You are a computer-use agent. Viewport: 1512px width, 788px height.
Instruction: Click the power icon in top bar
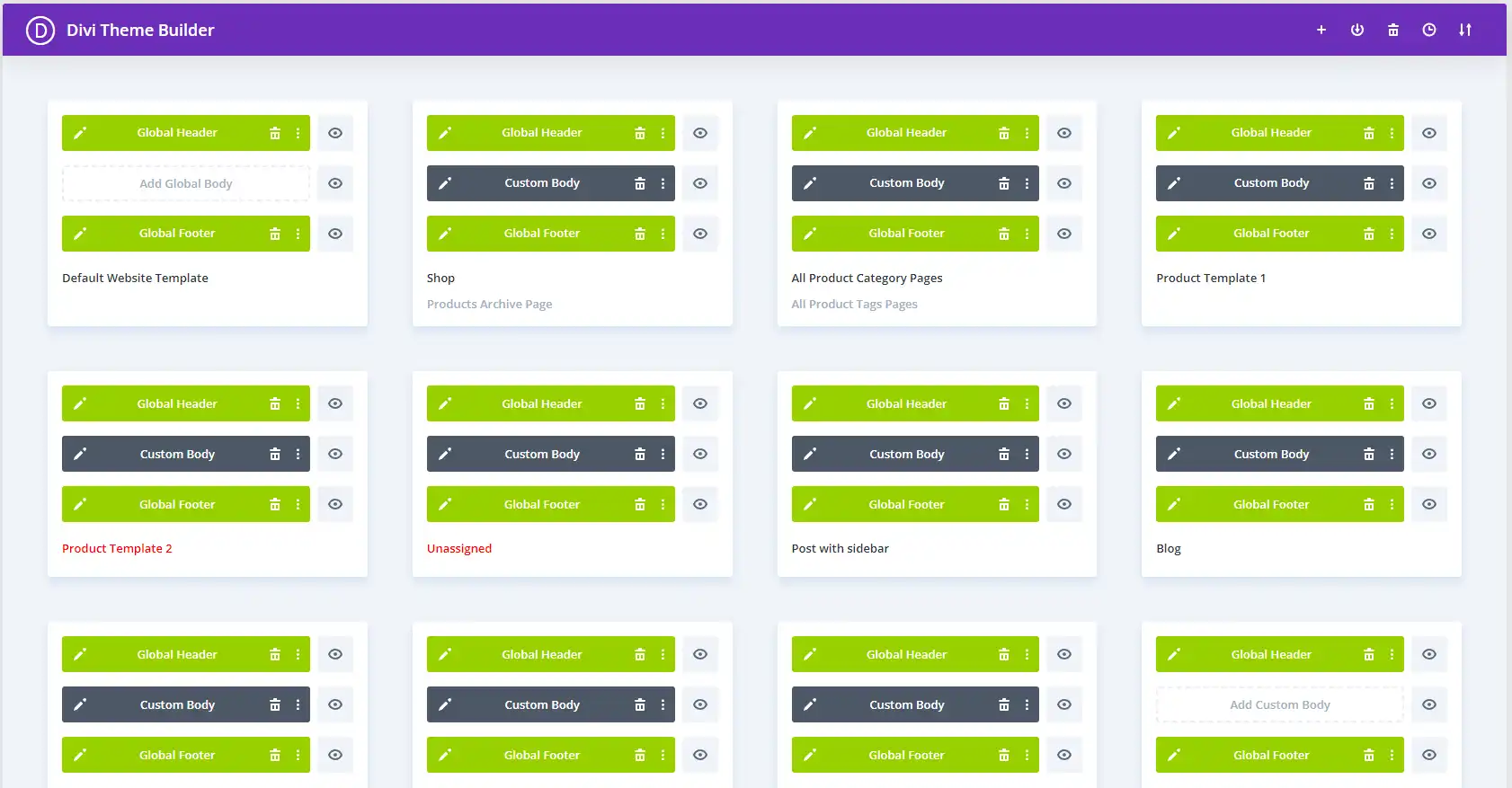[1357, 30]
